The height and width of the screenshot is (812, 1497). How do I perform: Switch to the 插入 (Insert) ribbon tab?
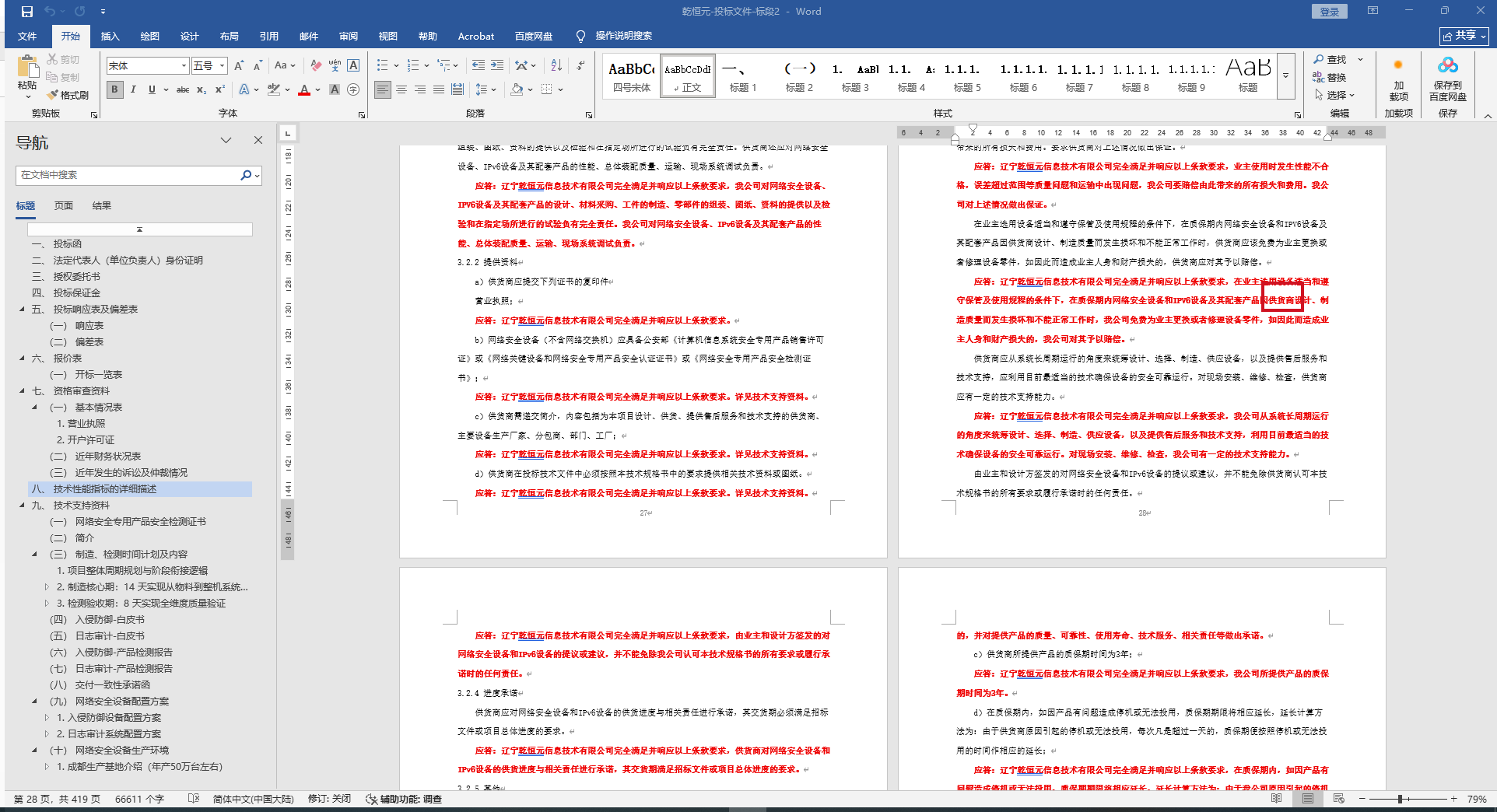110,37
